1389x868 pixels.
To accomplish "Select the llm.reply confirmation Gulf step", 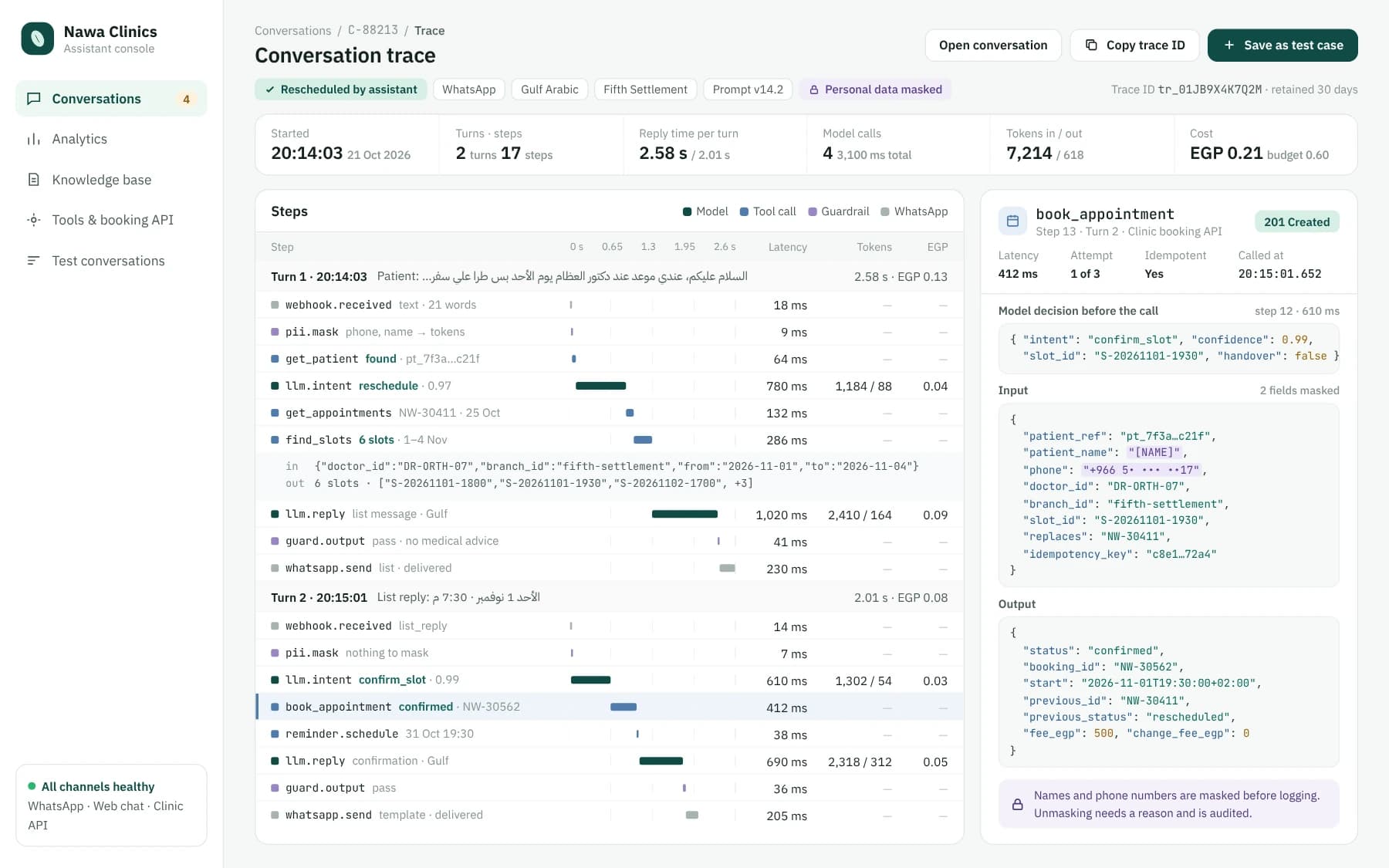I will tap(610, 761).
